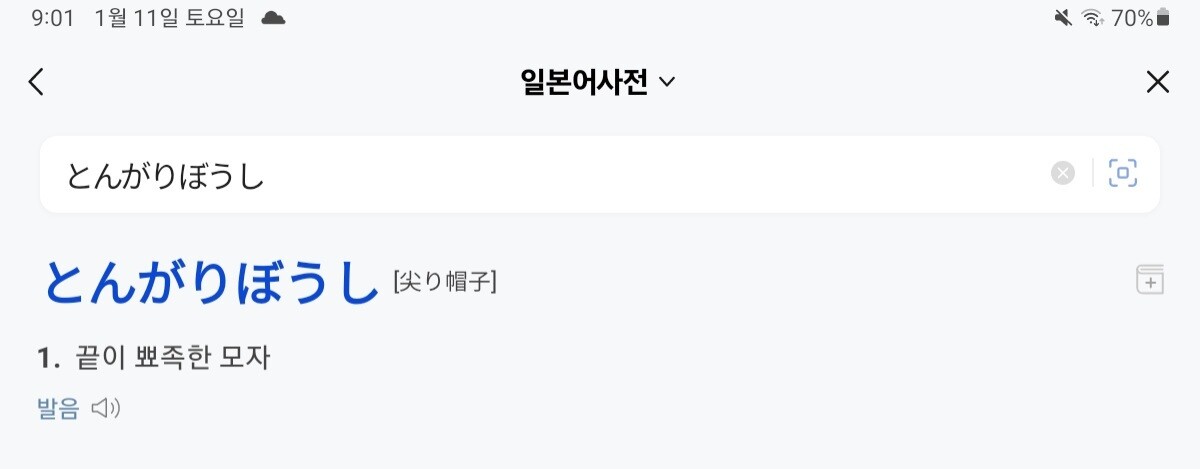Tap the 발음 pronunciation label
The height and width of the screenshot is (469, 1200).
[x=58, y=409]
